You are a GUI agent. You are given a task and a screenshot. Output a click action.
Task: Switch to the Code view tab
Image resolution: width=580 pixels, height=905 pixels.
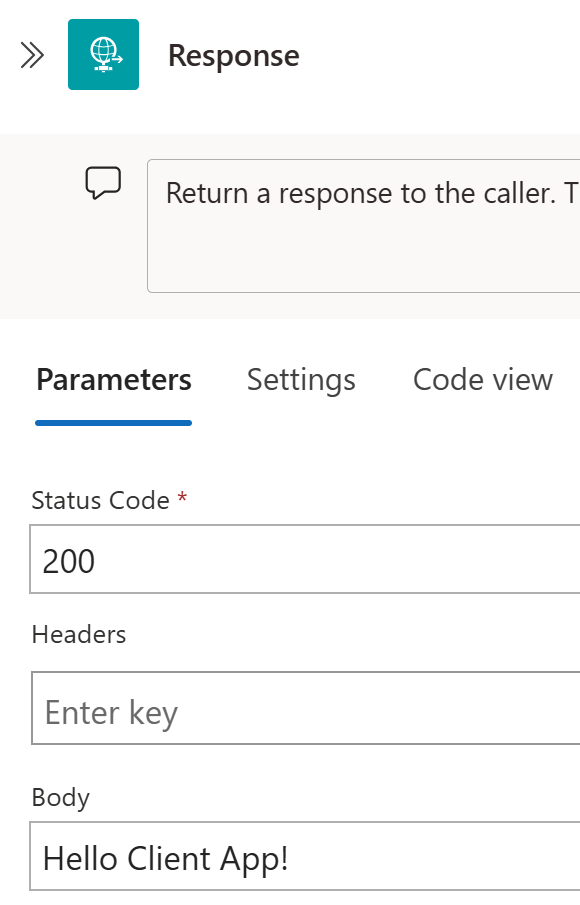483,380
